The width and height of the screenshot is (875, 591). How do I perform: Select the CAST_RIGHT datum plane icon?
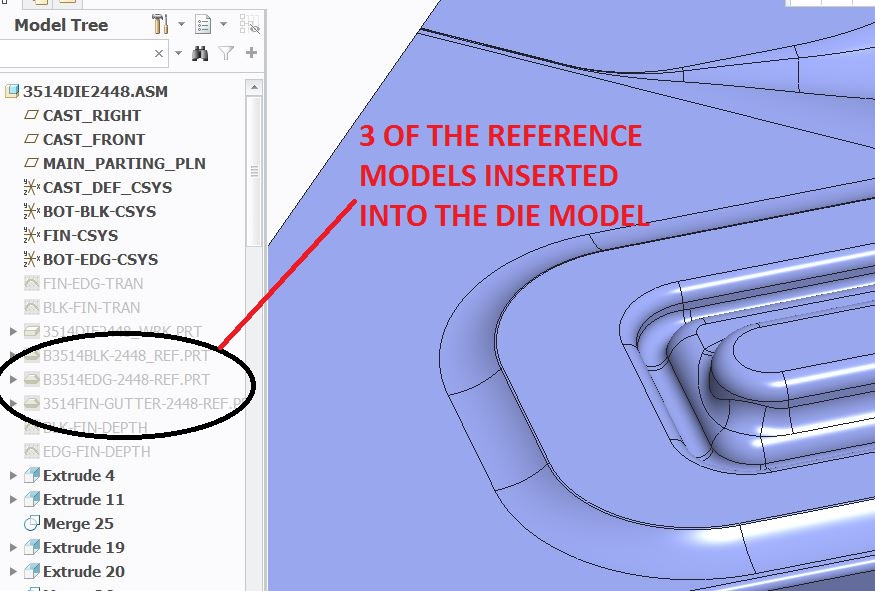tap(32, 115)
